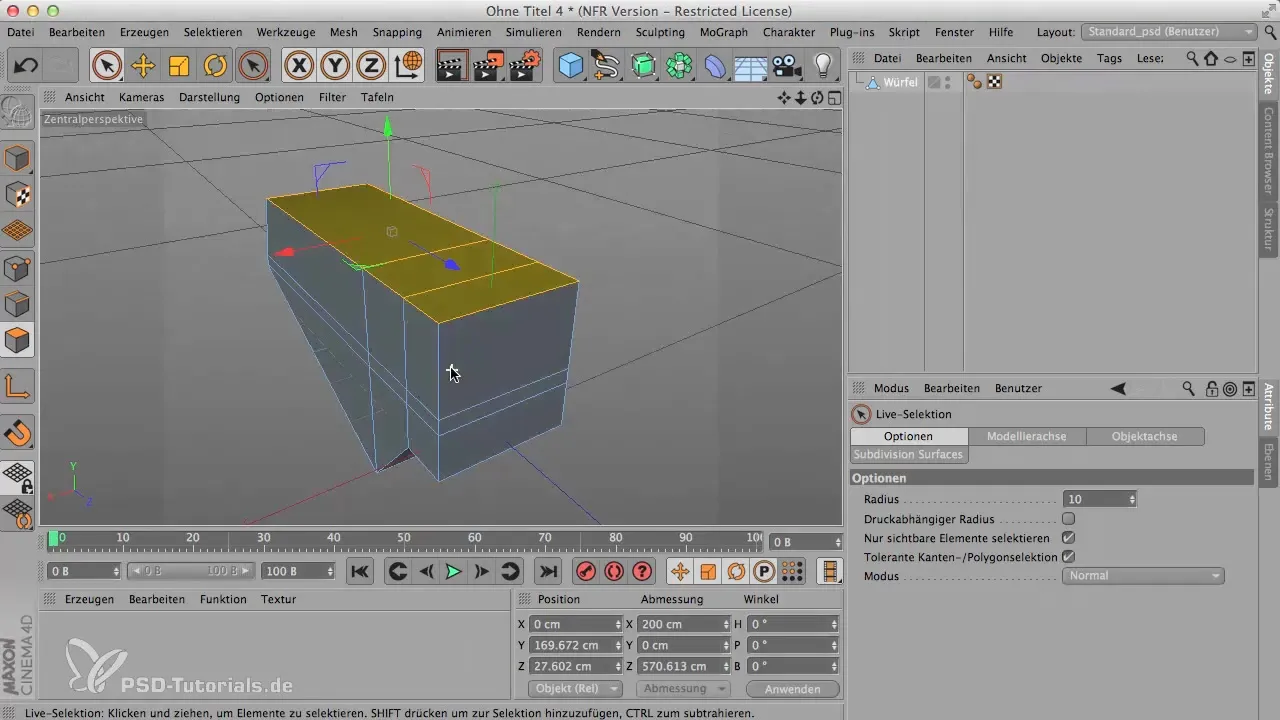Click the Subdivision Surfaces button
The image size is (1280, 720).
click(908, 455)
